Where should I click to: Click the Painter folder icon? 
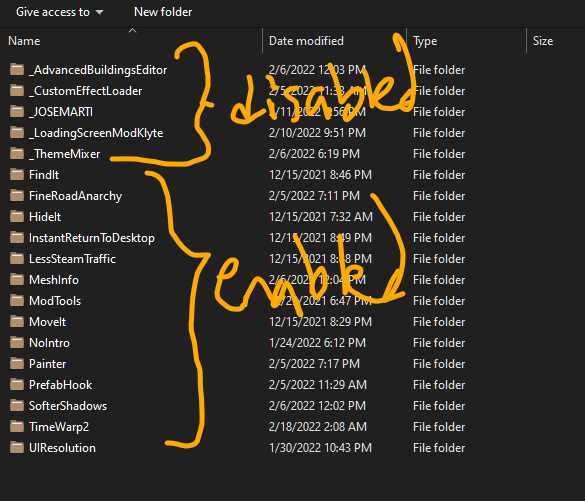point(17,364)
